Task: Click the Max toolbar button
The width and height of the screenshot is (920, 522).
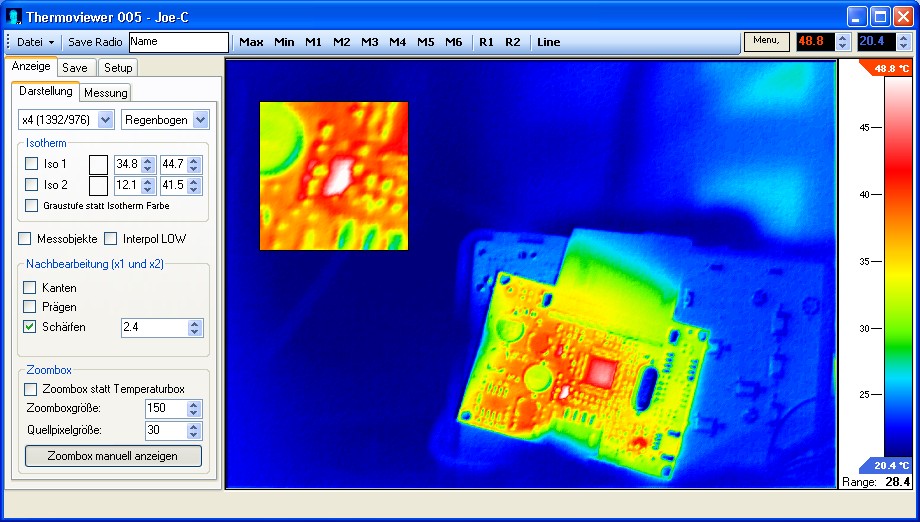Action: point(251,42)
